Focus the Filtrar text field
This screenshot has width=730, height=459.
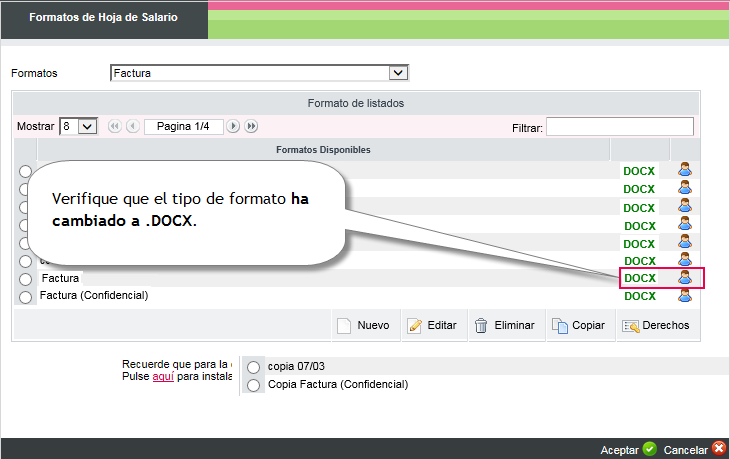pyautogui.click(x=620, y=127)
